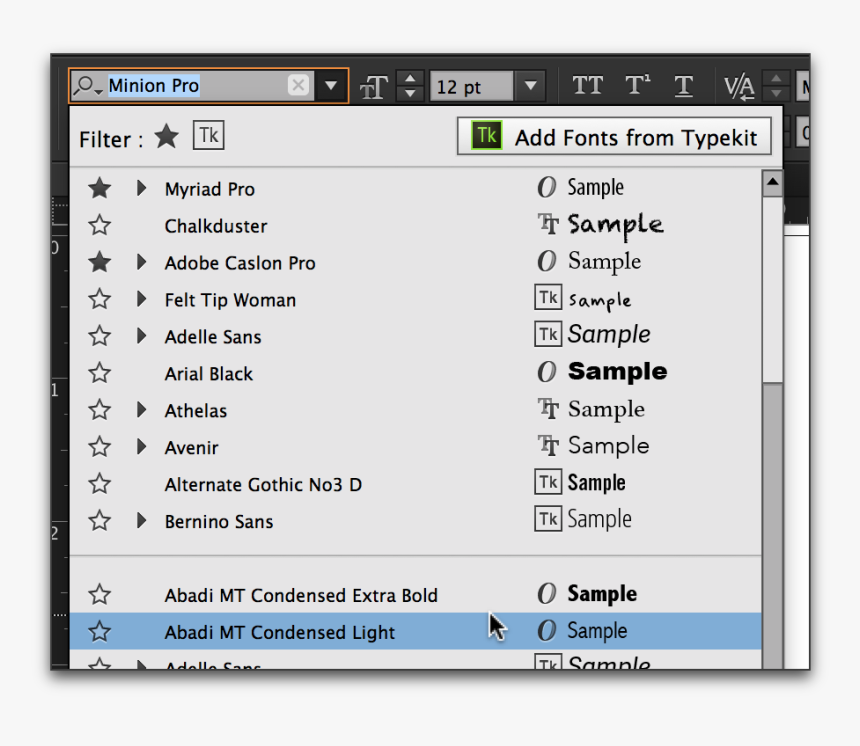Star Alternate Gothic No3 D font
Image resolution: width=860 pixels, height=746 pixels.
click(100, 484)
